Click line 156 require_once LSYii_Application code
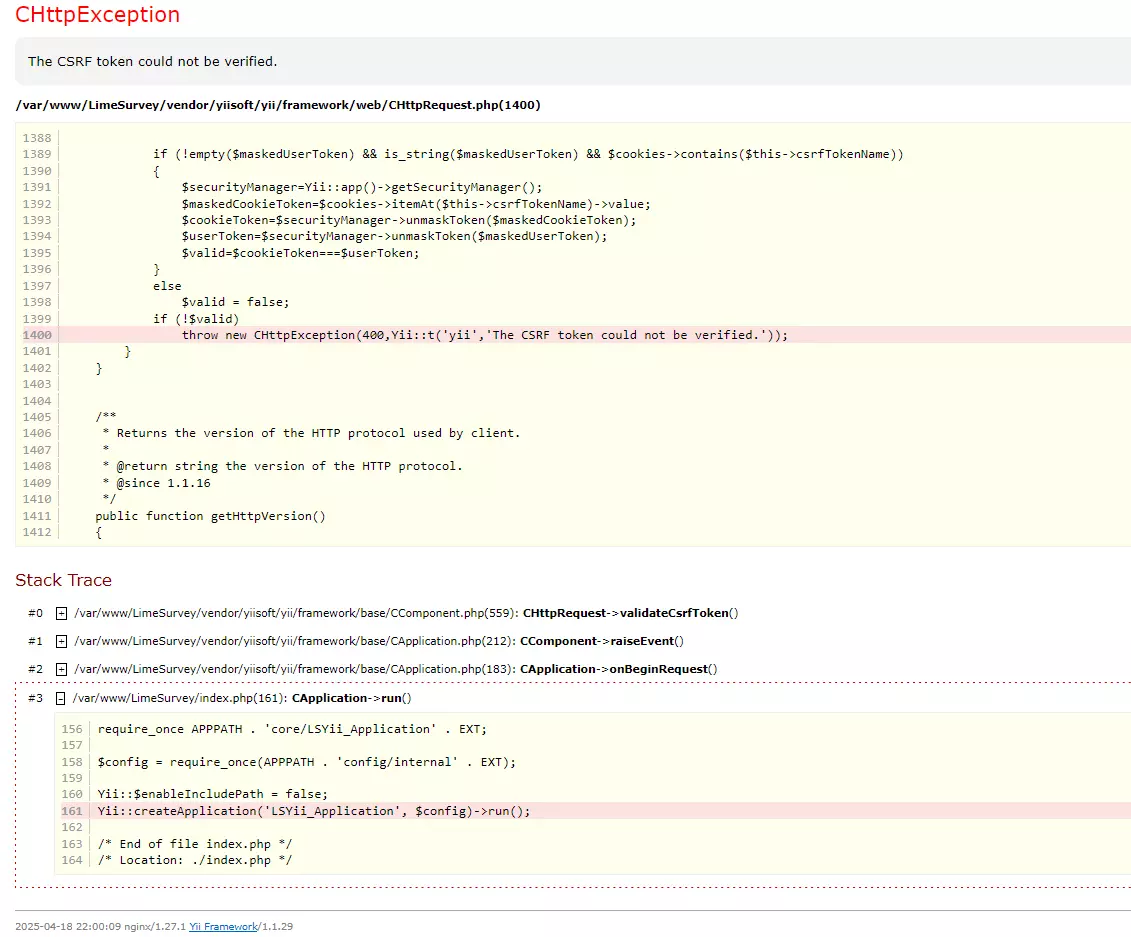Image resolution: width=1131 pixels, height=937 pixels. pyautogui.click(x=292, y=729)
